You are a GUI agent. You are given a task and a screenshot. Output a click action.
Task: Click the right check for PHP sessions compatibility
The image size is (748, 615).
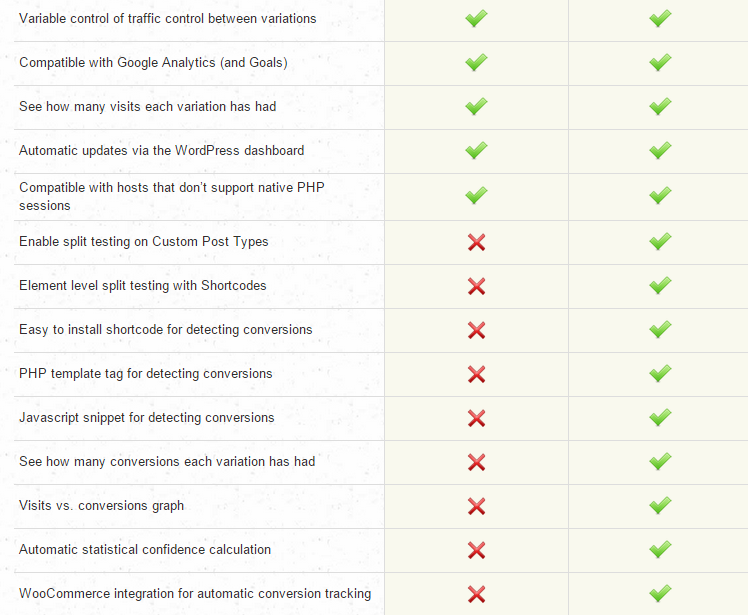coord(660,195)
